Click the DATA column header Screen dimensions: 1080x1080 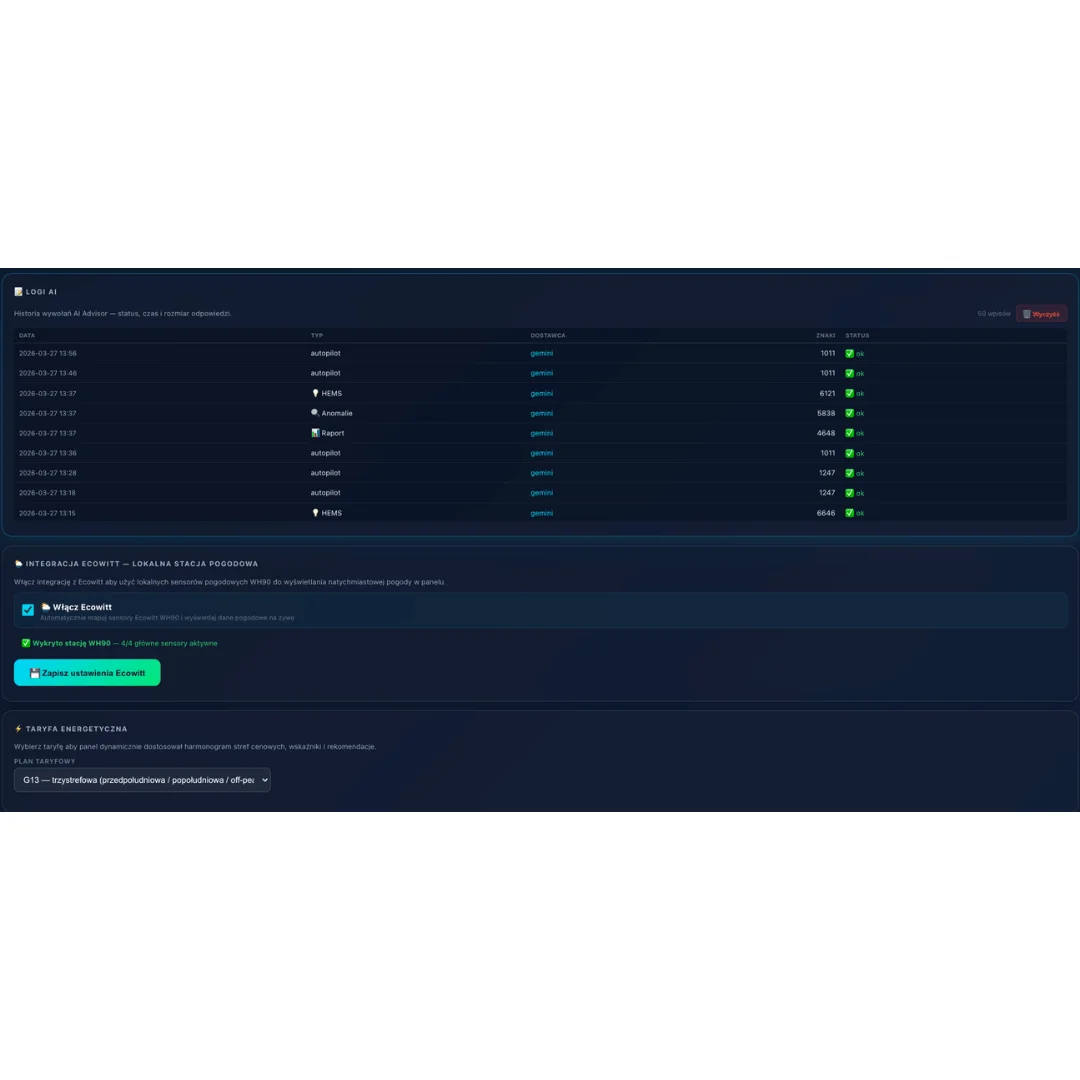27,335
